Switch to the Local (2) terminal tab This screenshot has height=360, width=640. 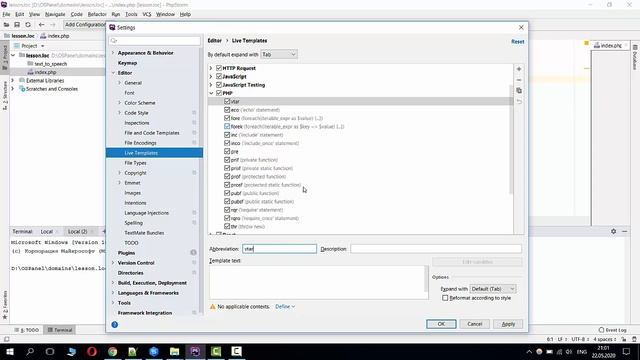pyautogui.click(x=78, y=231)
